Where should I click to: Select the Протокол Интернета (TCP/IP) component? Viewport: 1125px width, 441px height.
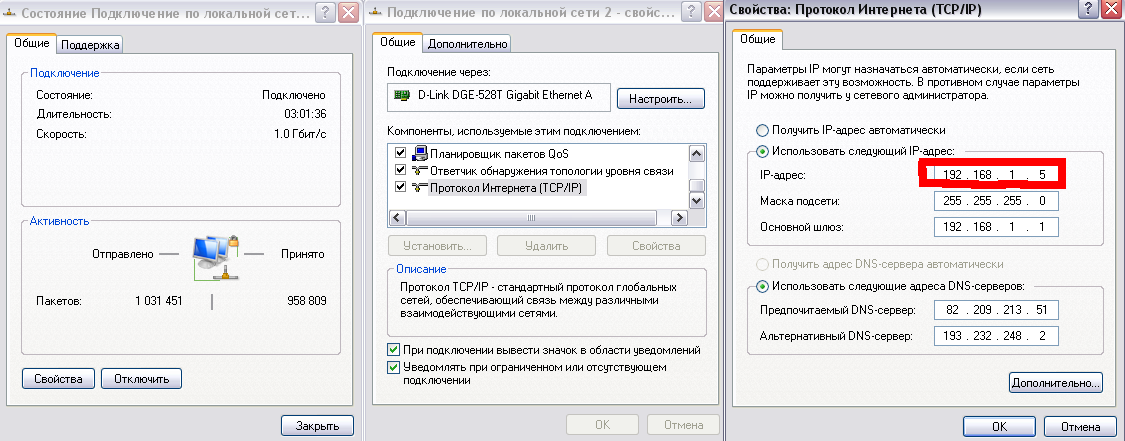point(506,188)
